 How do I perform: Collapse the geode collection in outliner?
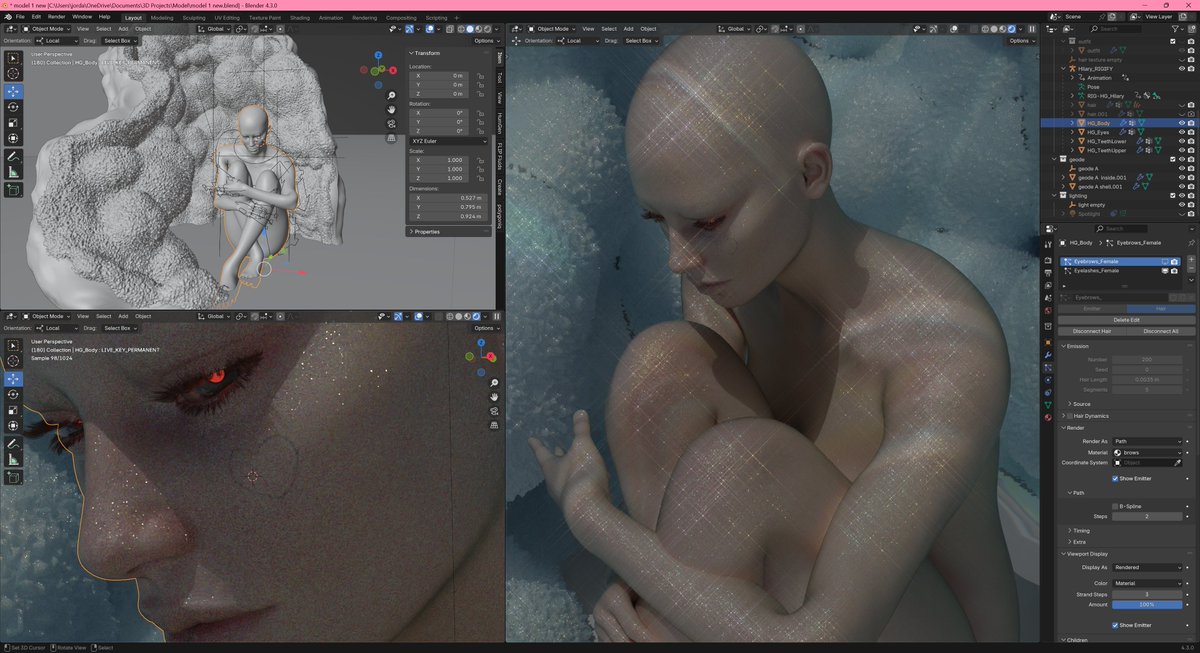1056,159
